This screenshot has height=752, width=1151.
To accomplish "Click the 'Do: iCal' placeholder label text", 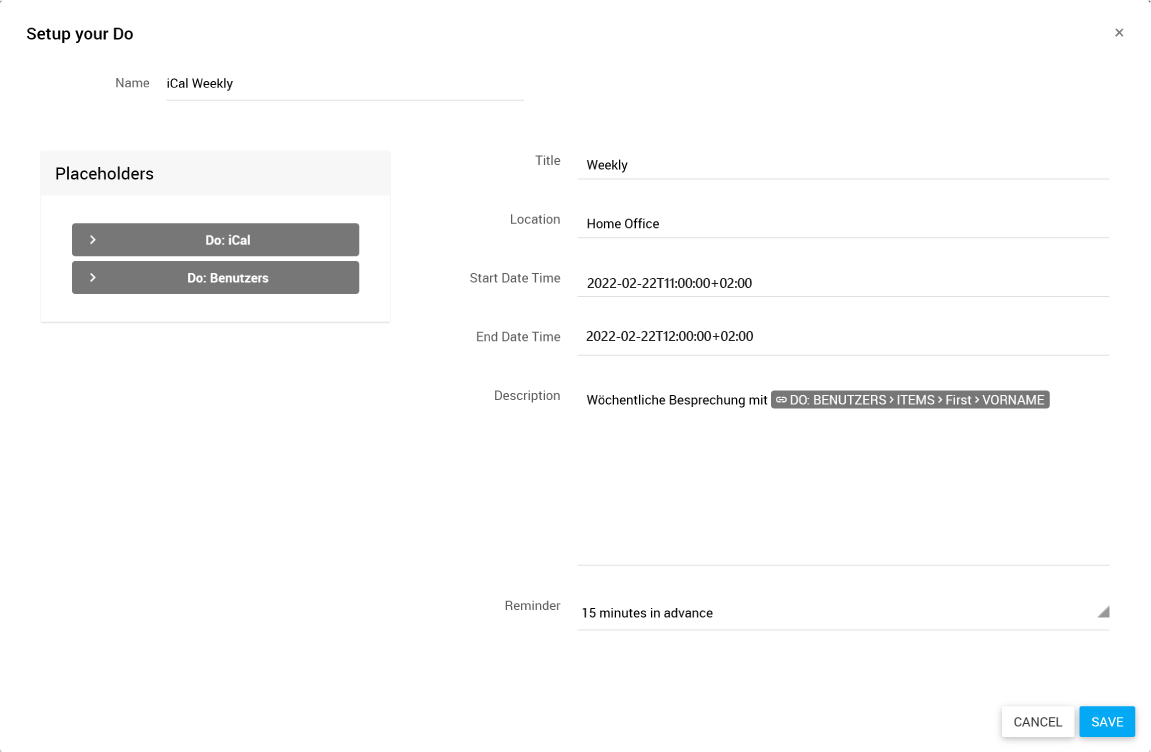I will click(x=227, y=240).
